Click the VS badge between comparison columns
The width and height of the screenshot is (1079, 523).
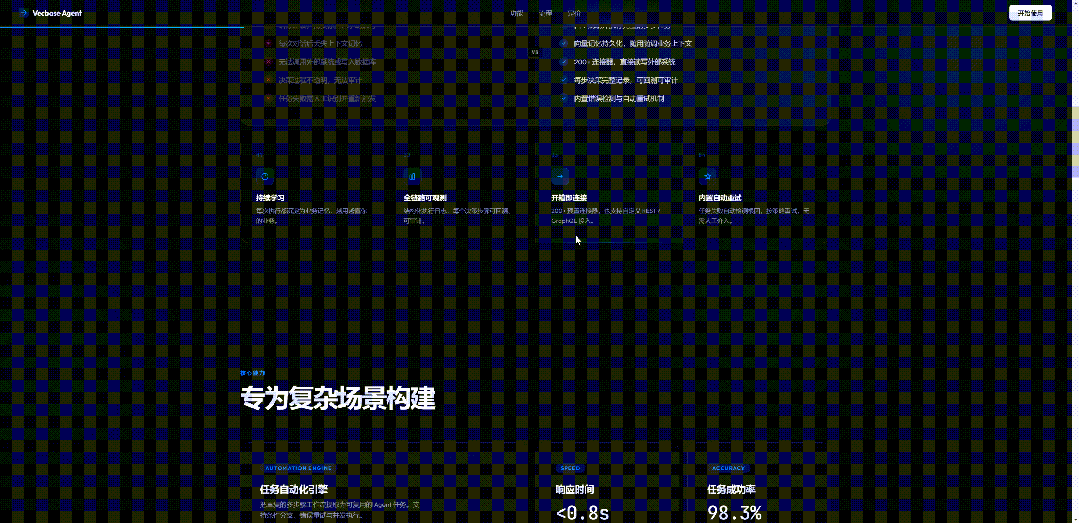[535, 52]
